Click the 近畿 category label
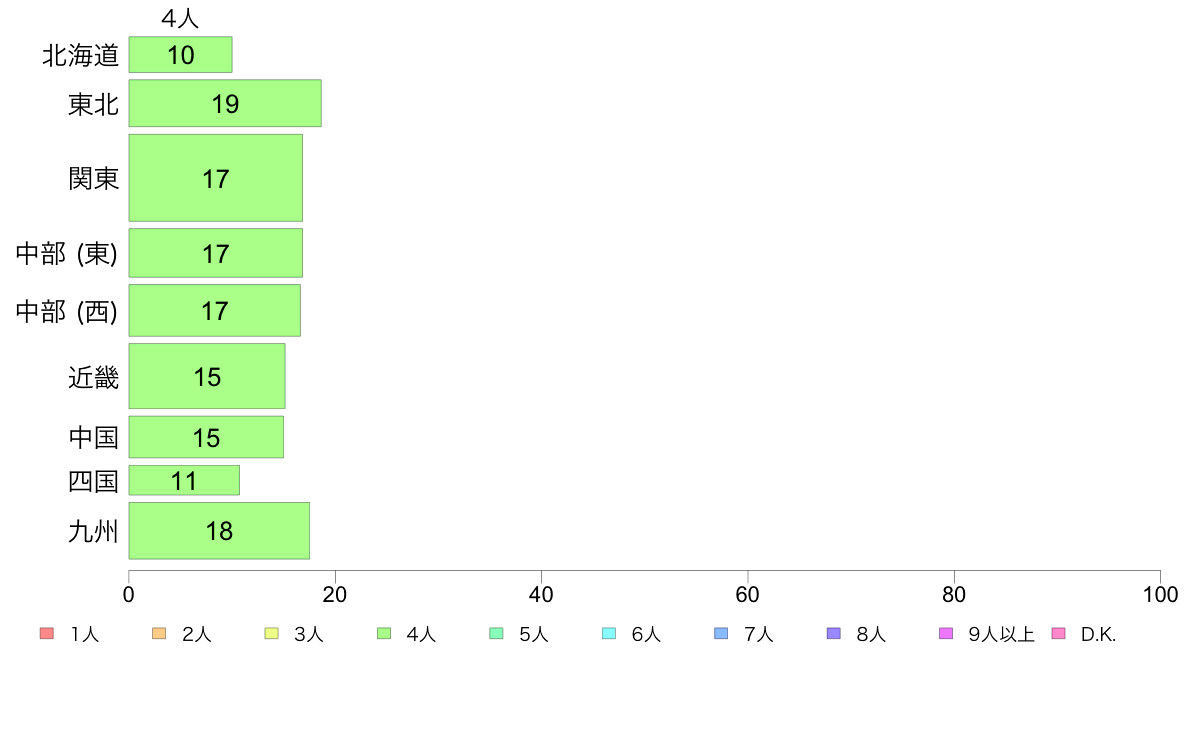This screenshot has height=736, width=1188. point(93,377)
